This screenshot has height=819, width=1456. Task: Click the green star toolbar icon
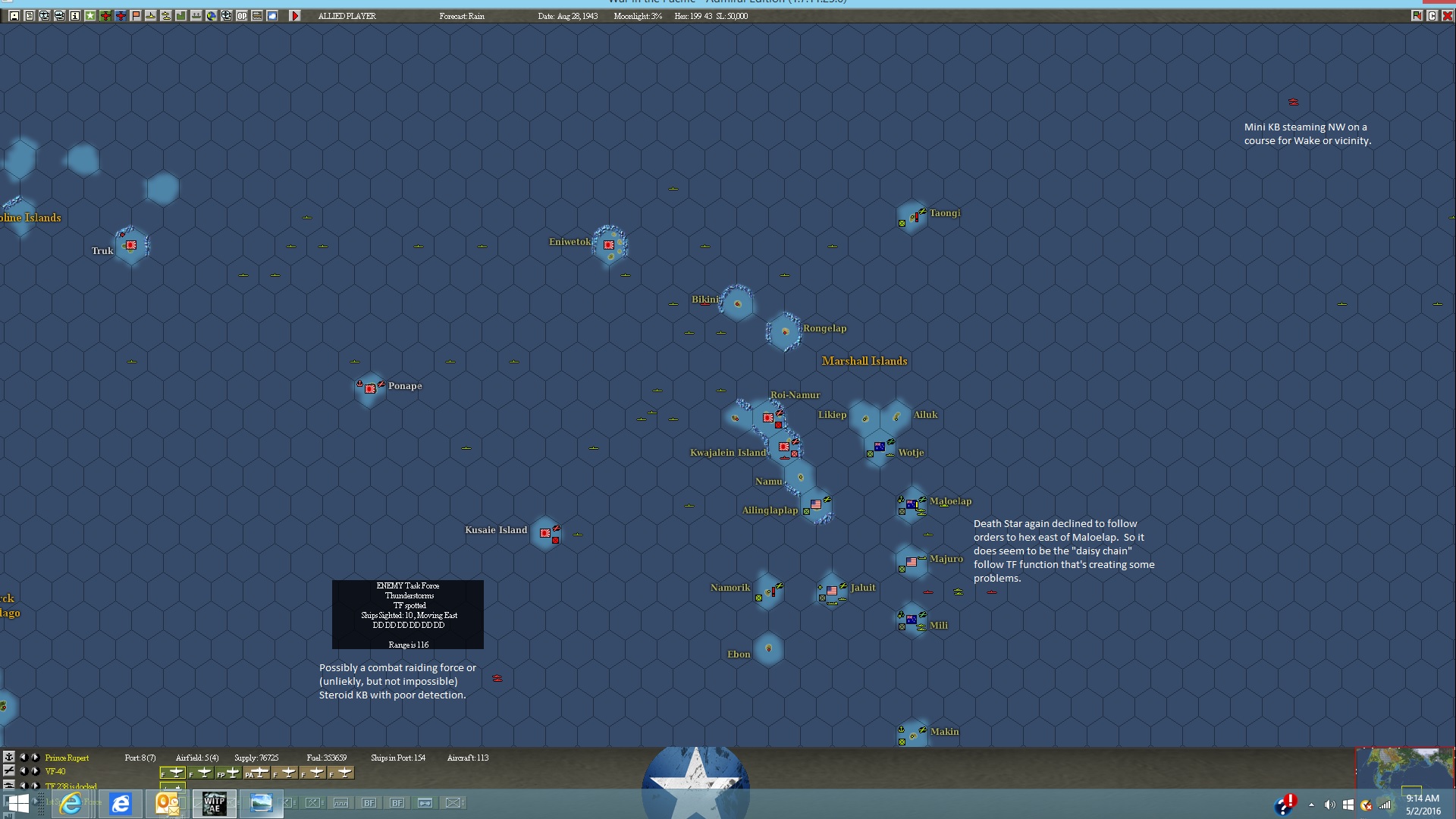pos(90,16)
